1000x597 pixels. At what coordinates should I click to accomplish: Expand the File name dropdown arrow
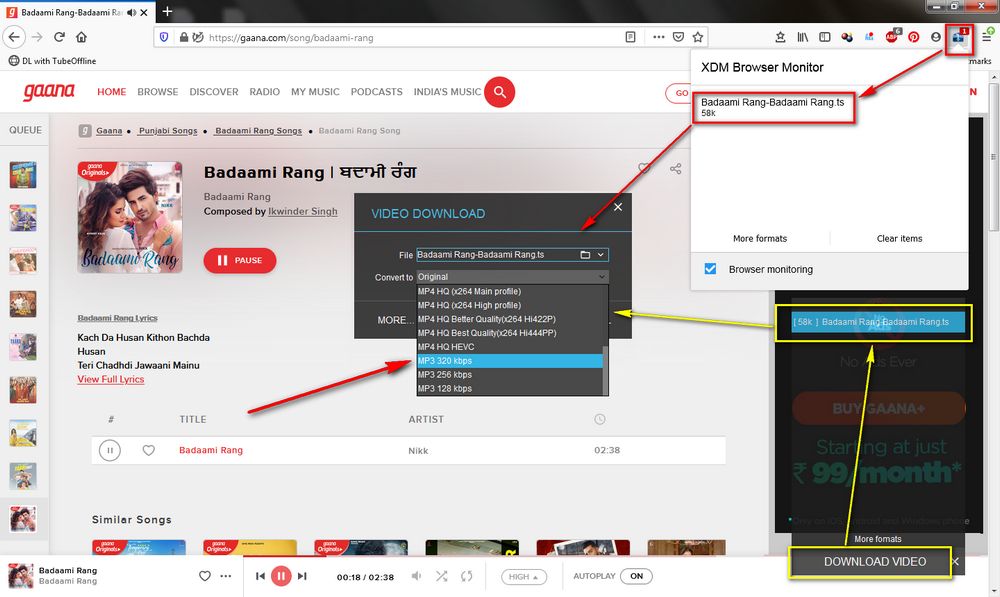pyautogui.click(x=600, y=254)
